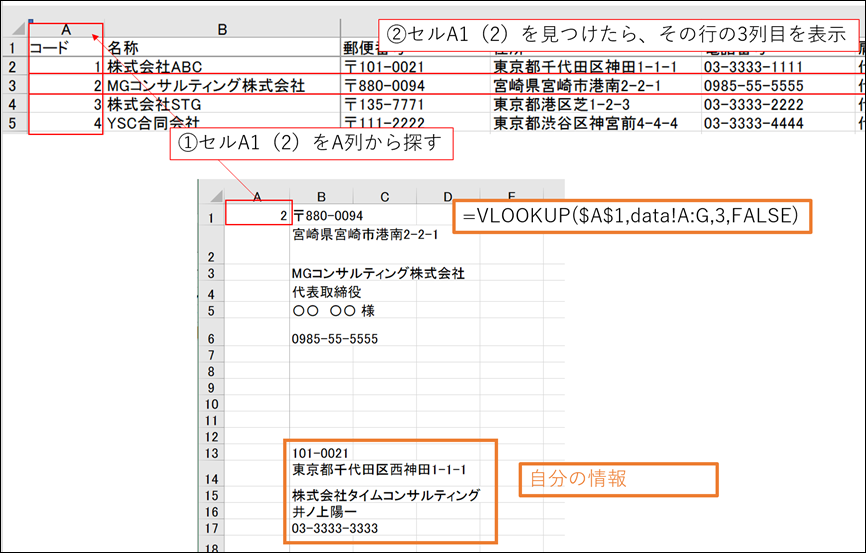The width and height of the screenshot is (866, 553).
Task: Click postal code 〒101-0021 in top sheet
Action: coord(415,67)
